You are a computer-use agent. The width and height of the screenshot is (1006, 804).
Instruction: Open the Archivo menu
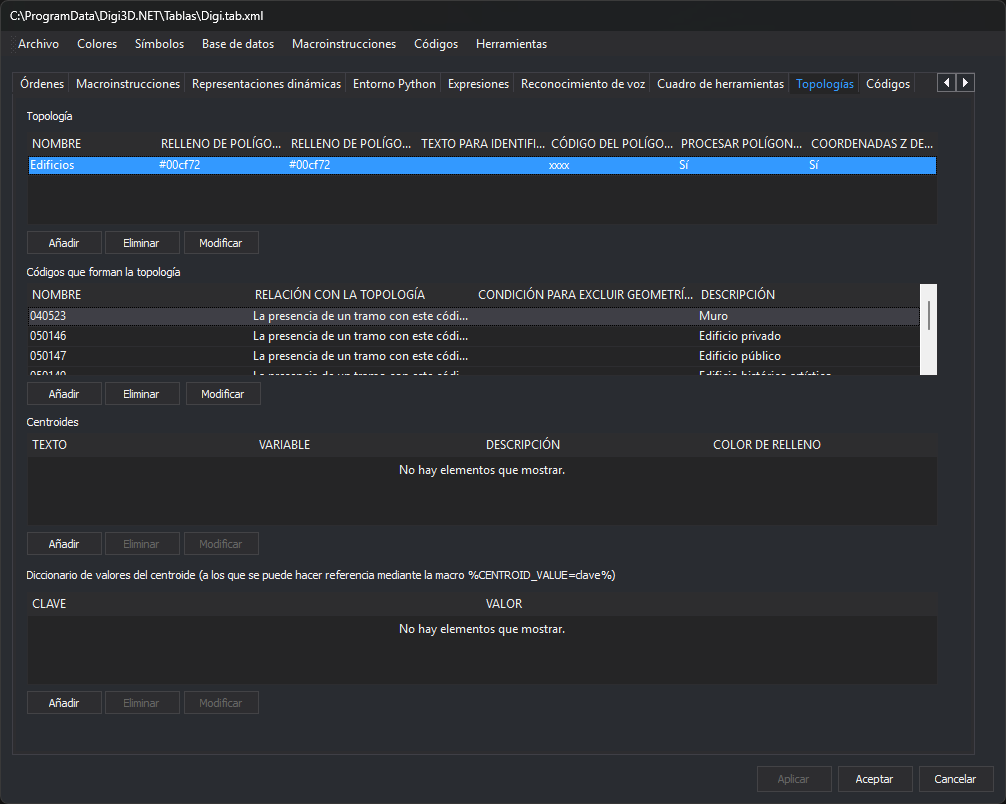[x=38, y=44]
